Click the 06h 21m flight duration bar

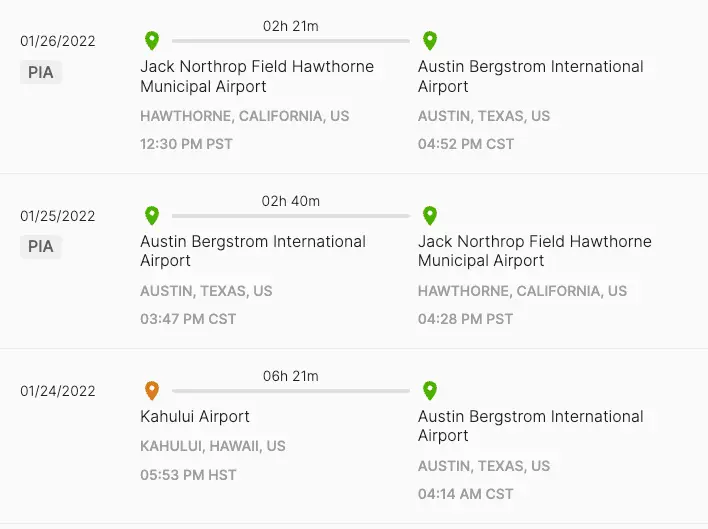tap(290, 391)
